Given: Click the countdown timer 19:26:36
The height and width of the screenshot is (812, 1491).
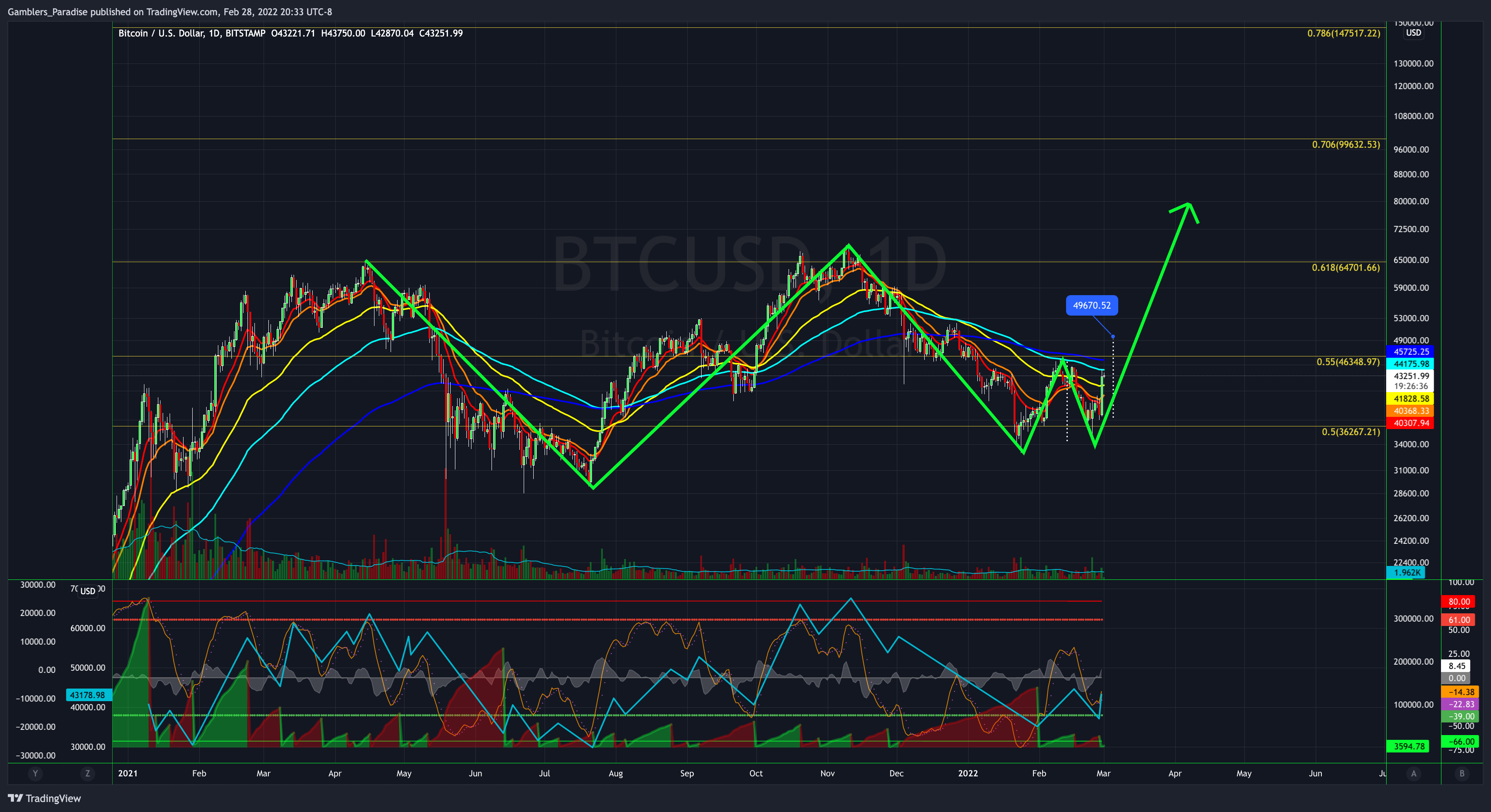Looking at the screenshot, I should tap(1411, 386).
